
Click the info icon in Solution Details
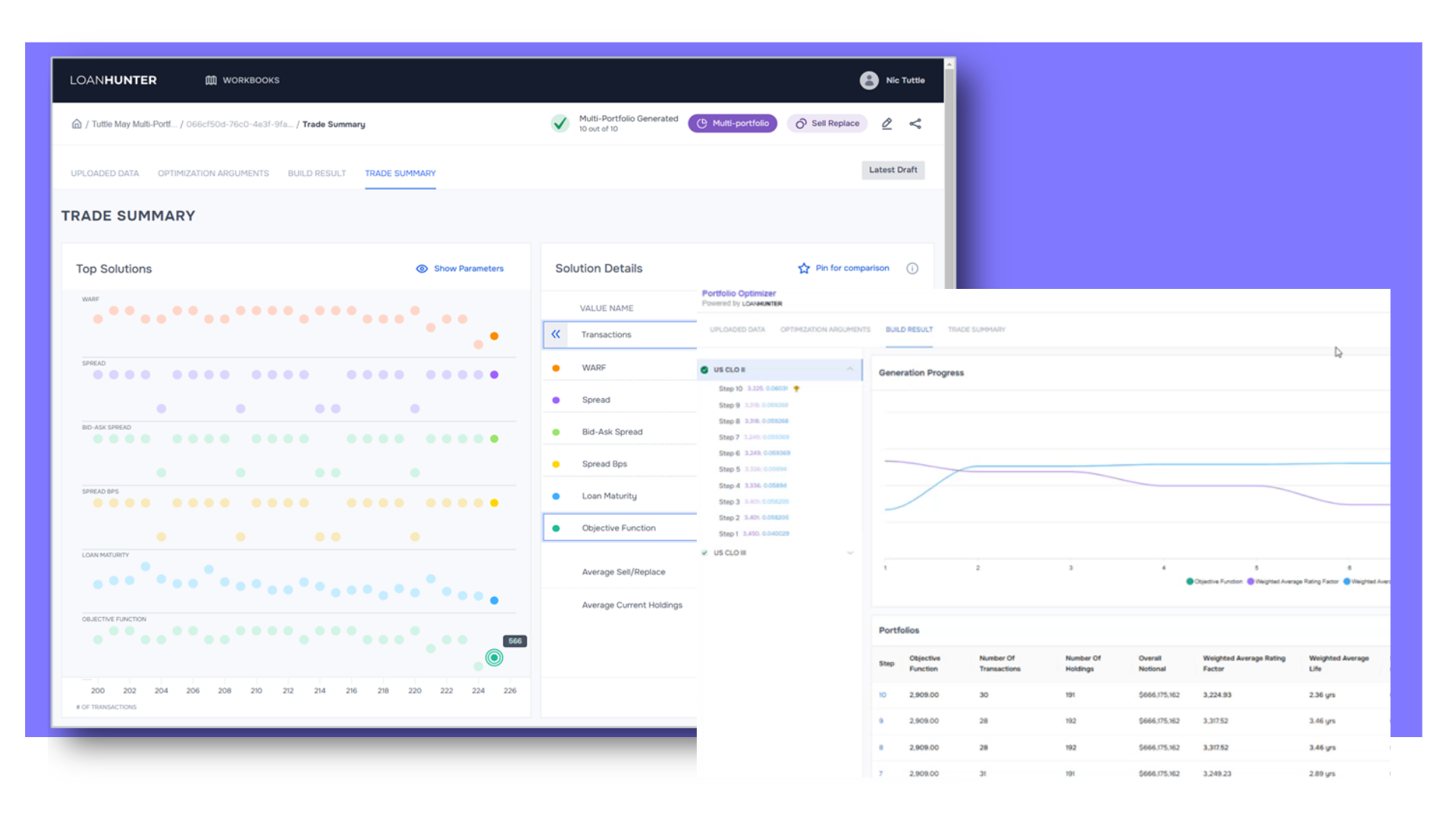912,268
